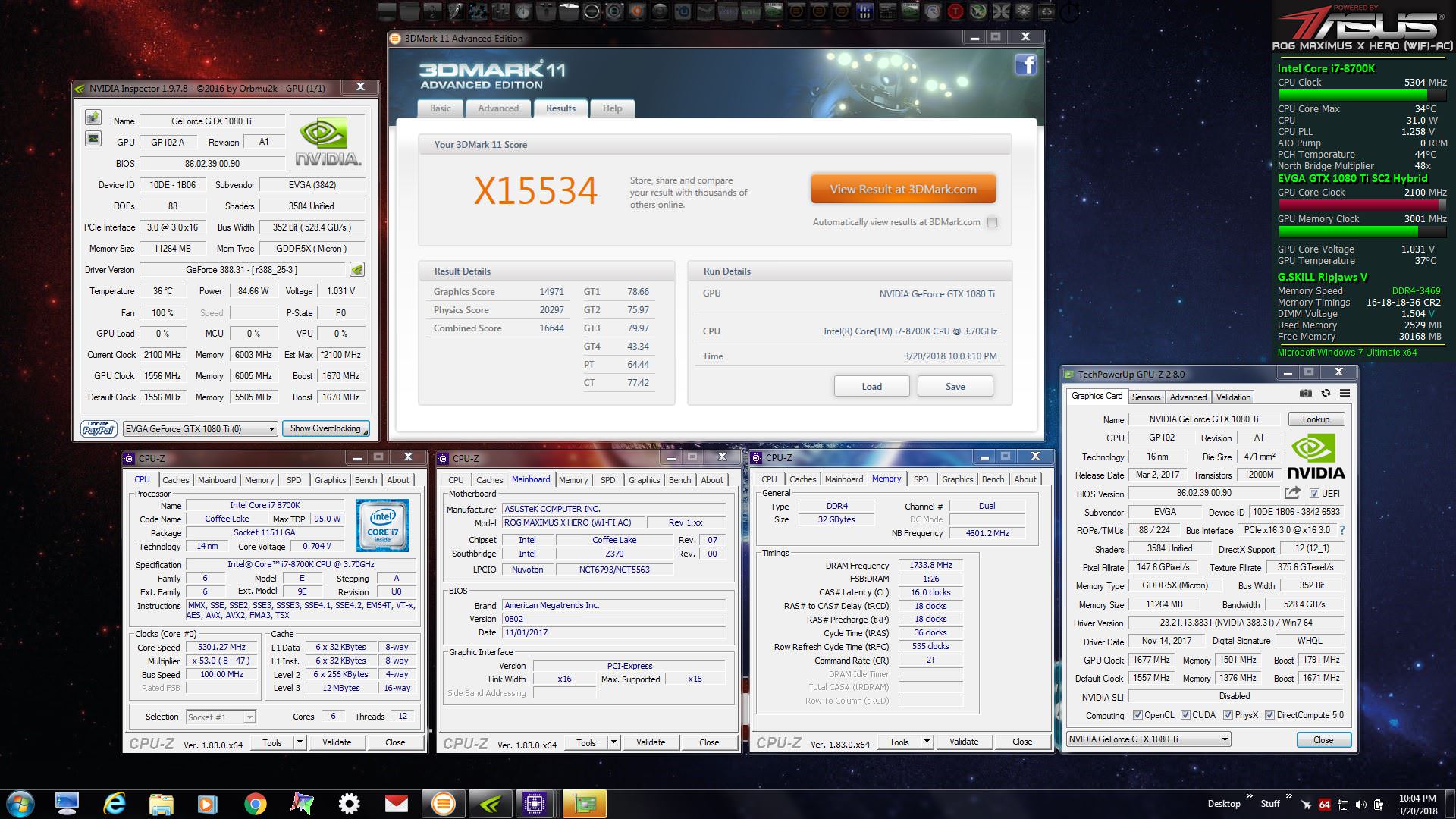Click the DRAM Frequency value 1733.8 MHz
1456x819 pixels.
click(930, 565)
